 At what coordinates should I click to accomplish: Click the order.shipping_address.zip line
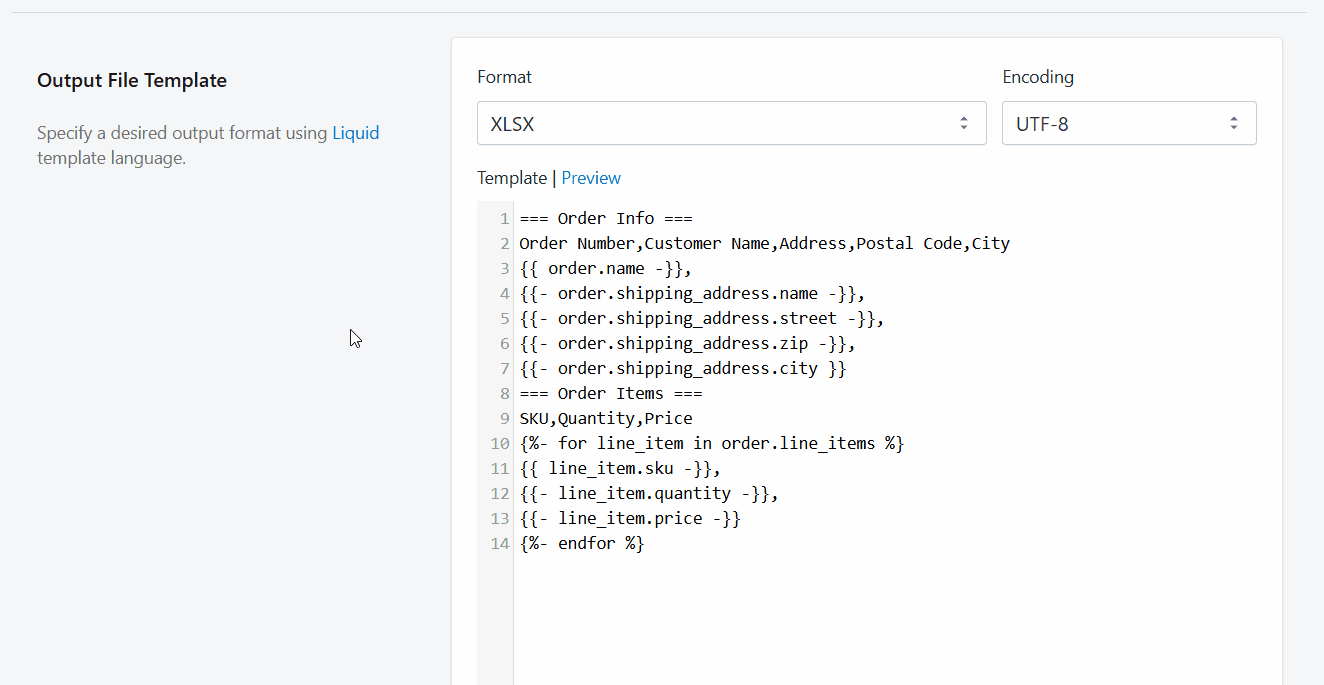[x=687, y=344]
